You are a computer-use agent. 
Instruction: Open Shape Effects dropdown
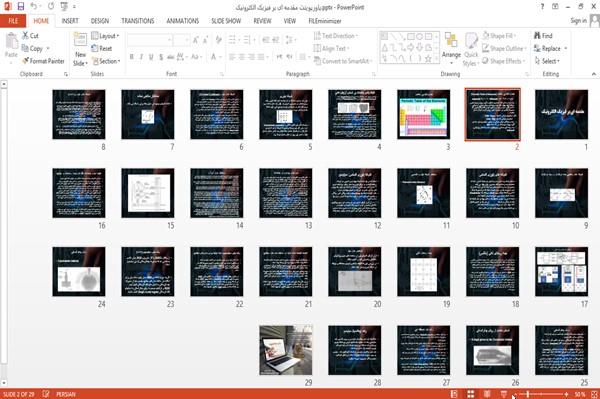(x=503, y=61)
